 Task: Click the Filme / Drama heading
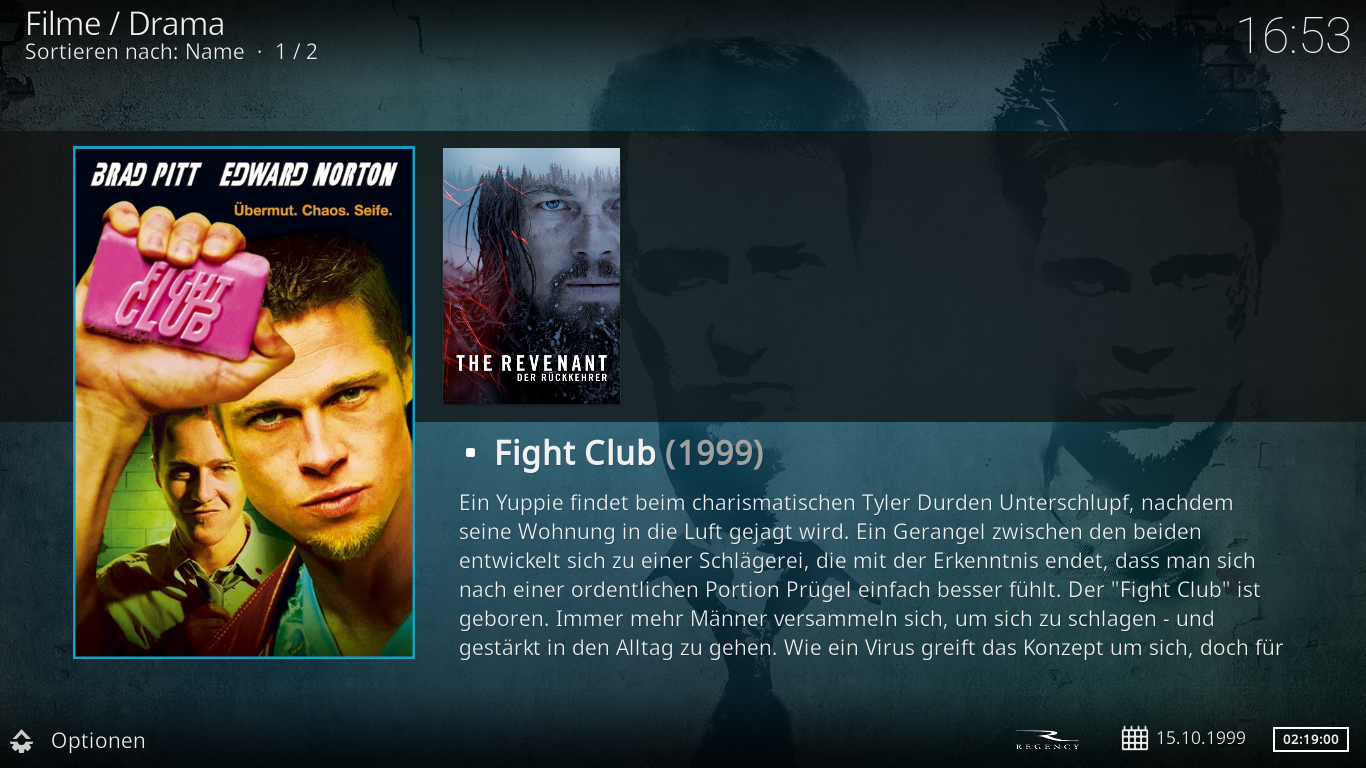125,23
